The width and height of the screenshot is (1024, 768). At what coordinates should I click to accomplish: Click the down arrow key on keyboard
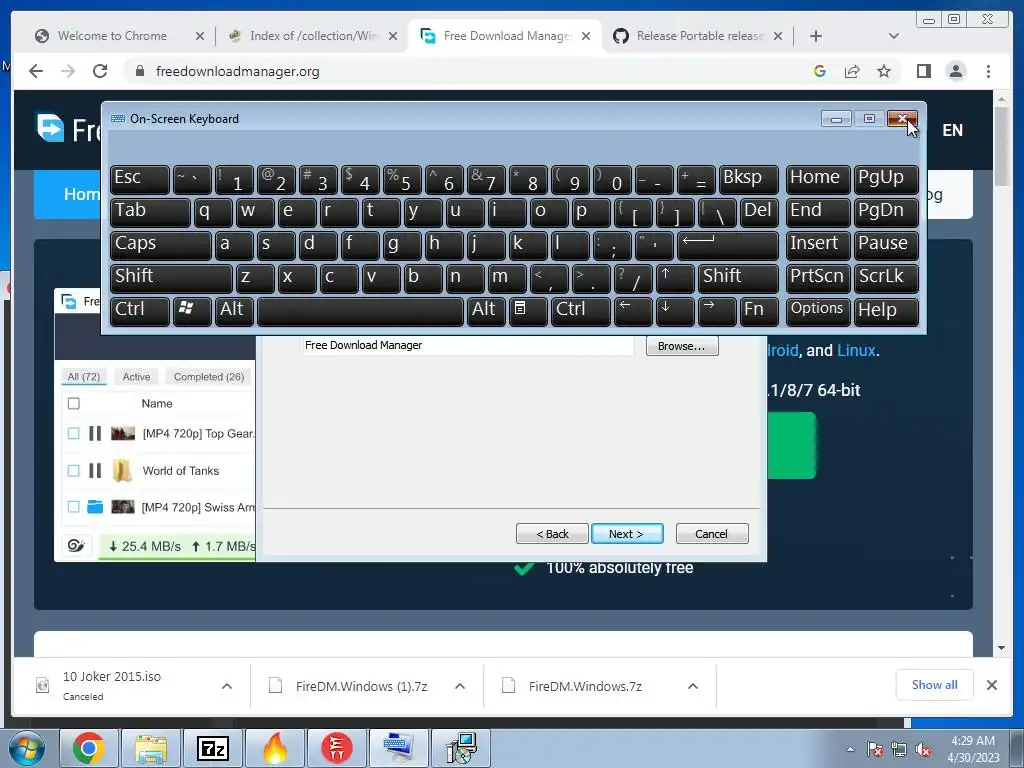pyautogui.click(x=675, y=310)
